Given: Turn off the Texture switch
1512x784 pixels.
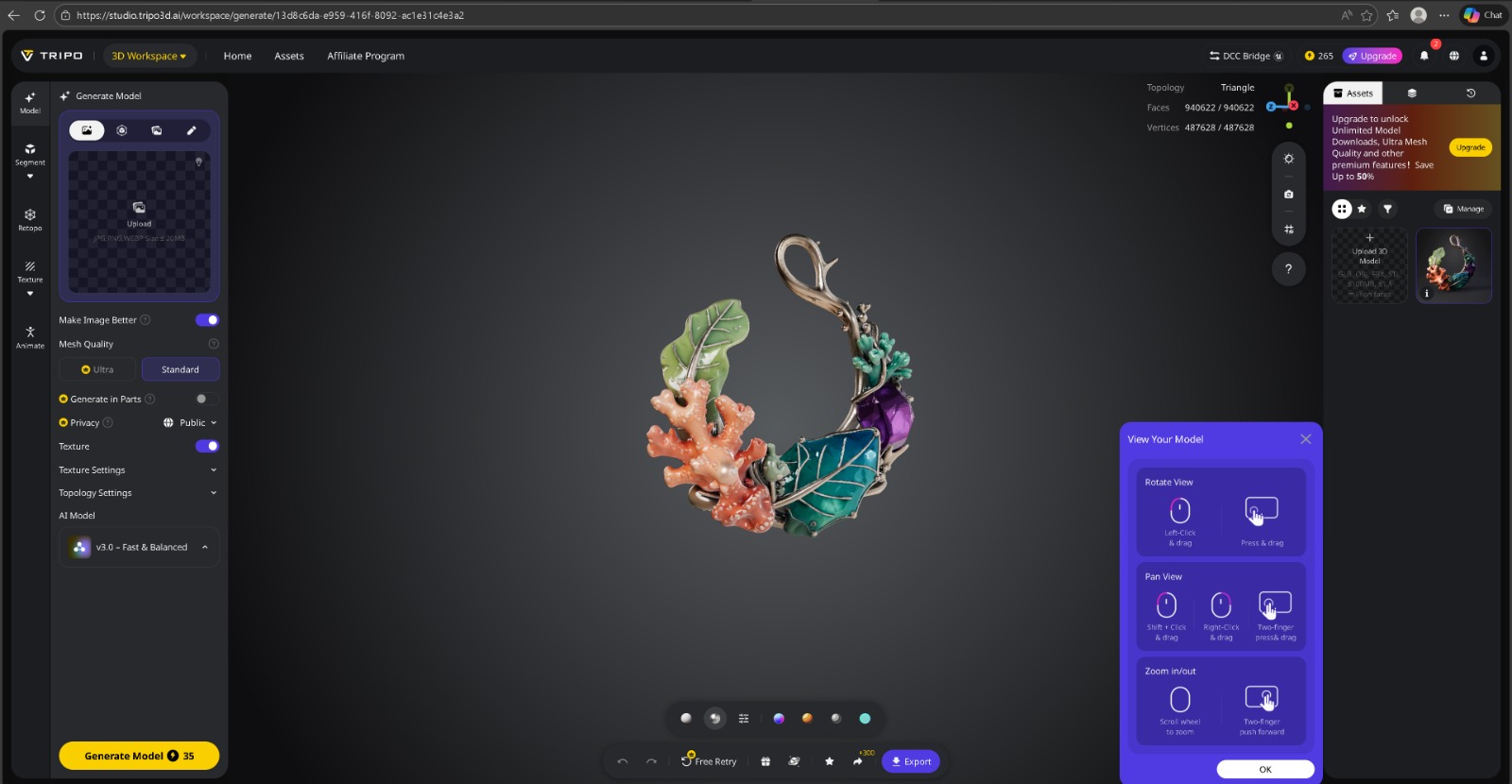Looking at the screenshot, I should (207, 446).
